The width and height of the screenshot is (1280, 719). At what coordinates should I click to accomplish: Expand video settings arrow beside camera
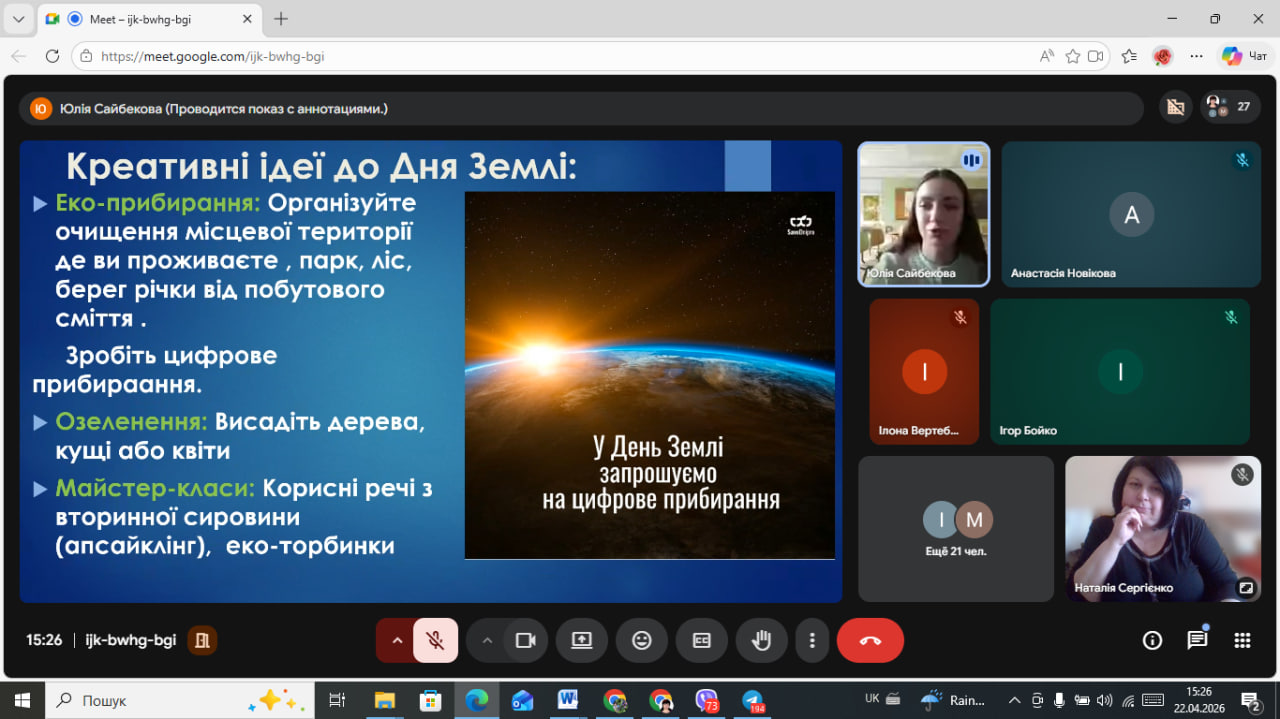(x=487, y=640)
